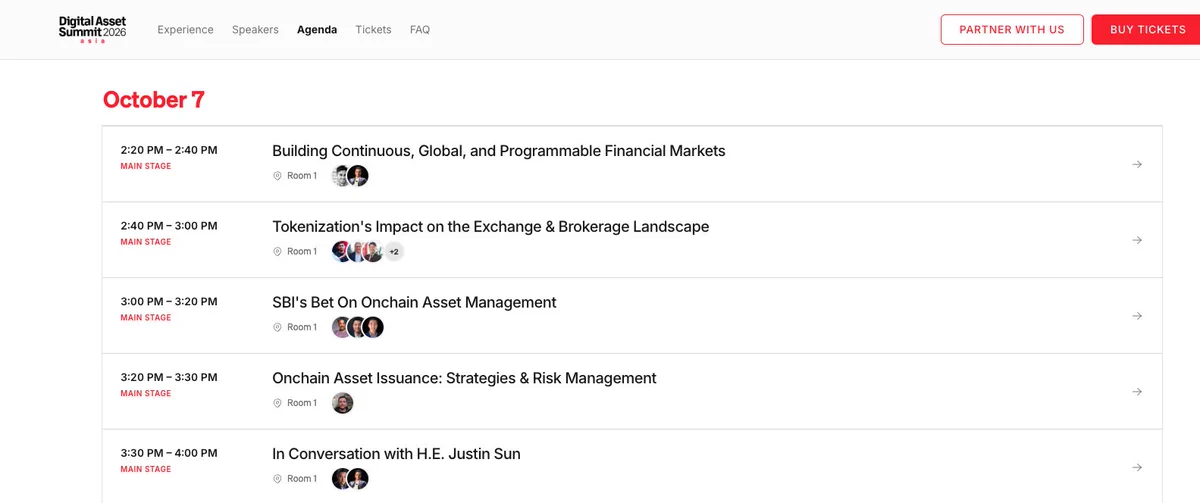The width and height of the screenshot is (1200, 503).
Task: Click arrow for Tokenization's Impact session row
Action: coord(1137,240)
